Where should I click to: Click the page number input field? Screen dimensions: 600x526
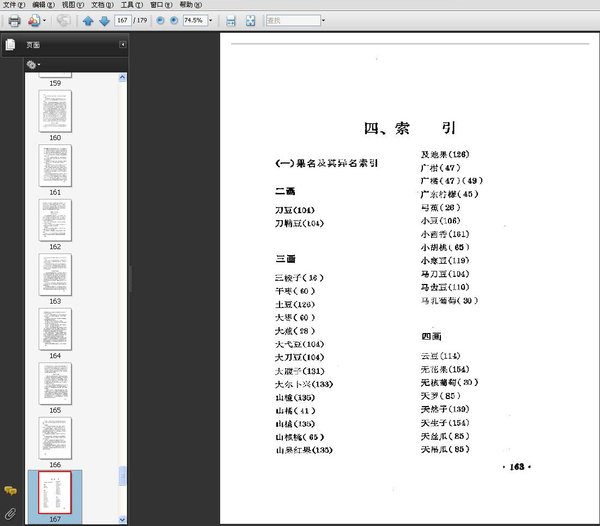(124, 21)
